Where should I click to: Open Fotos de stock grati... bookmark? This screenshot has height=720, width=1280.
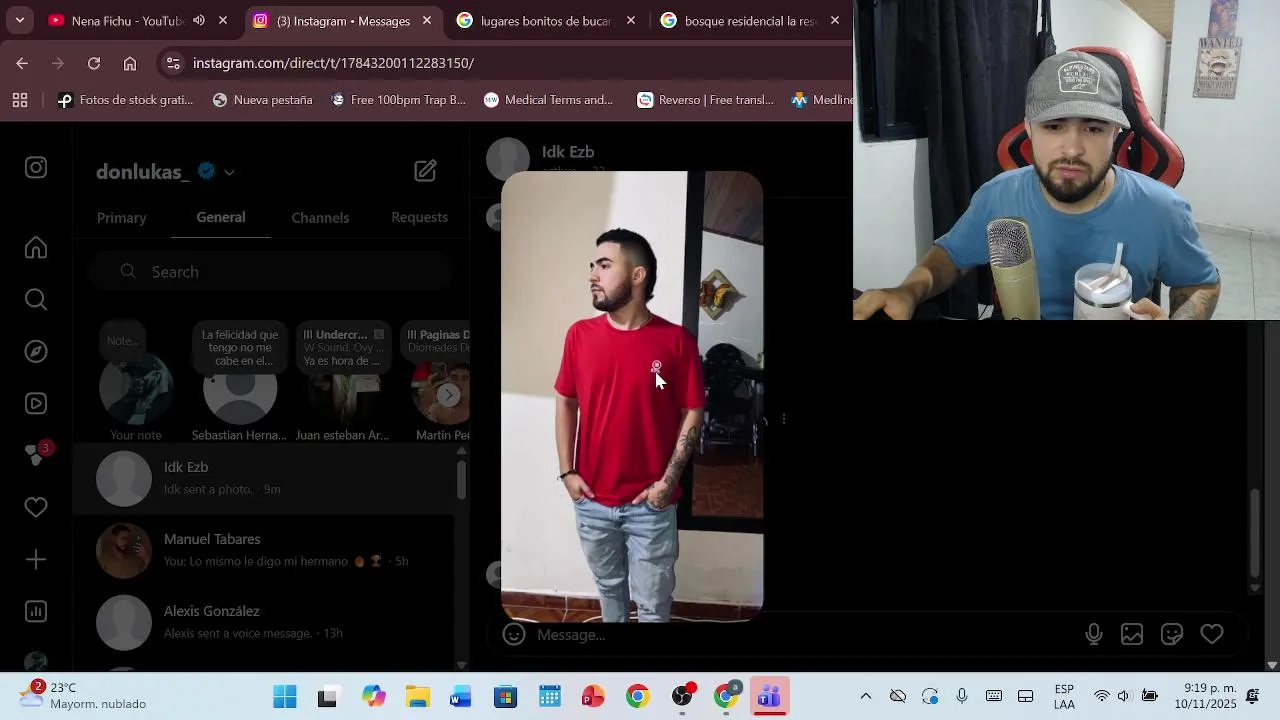point(125,100)
